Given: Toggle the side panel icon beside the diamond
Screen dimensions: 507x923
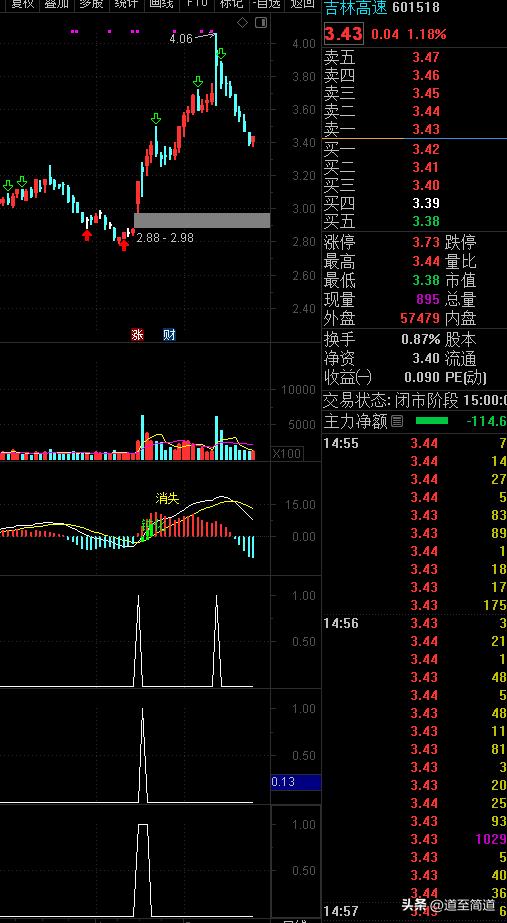Looking at the screenshot, I should (261, 23).
